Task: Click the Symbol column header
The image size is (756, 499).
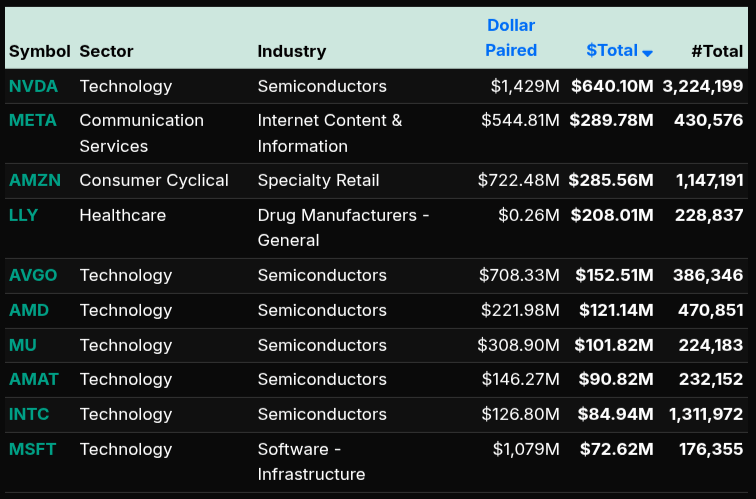Action: [40, 51]
